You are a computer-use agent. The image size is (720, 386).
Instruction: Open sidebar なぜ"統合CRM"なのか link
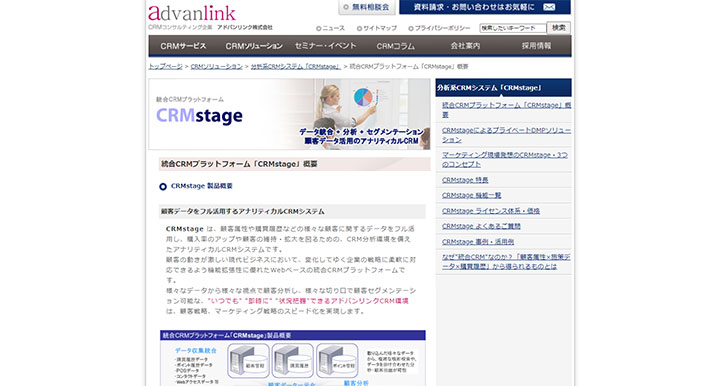coord(506,262)
